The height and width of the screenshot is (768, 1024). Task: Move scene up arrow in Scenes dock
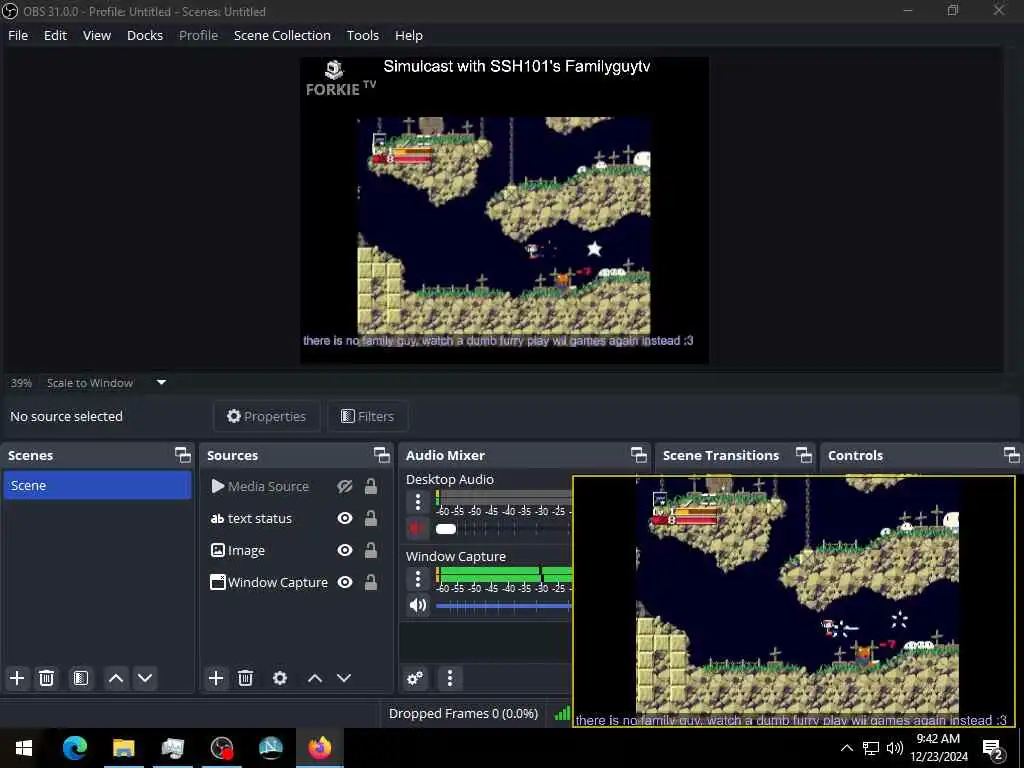pyautogui.click(x=116, y=678)
